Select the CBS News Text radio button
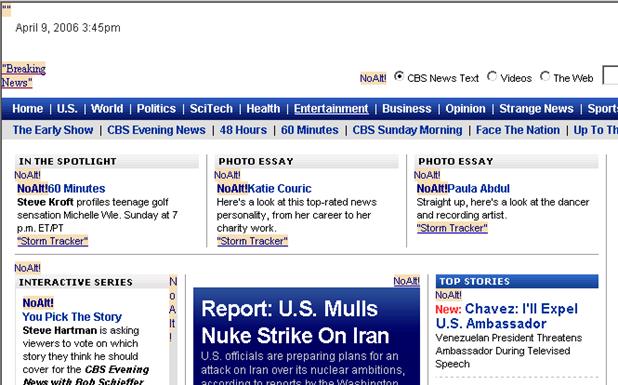 point(399,76)
